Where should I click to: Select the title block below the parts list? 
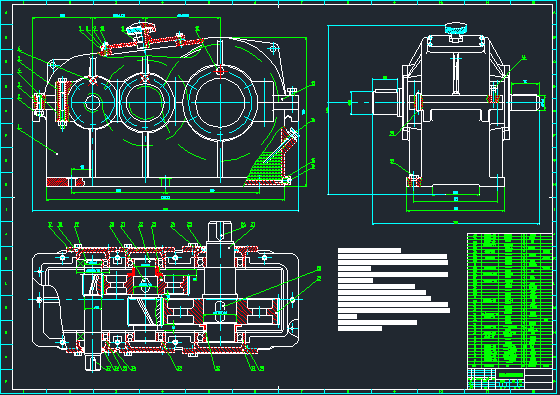[x=510, y=379]
